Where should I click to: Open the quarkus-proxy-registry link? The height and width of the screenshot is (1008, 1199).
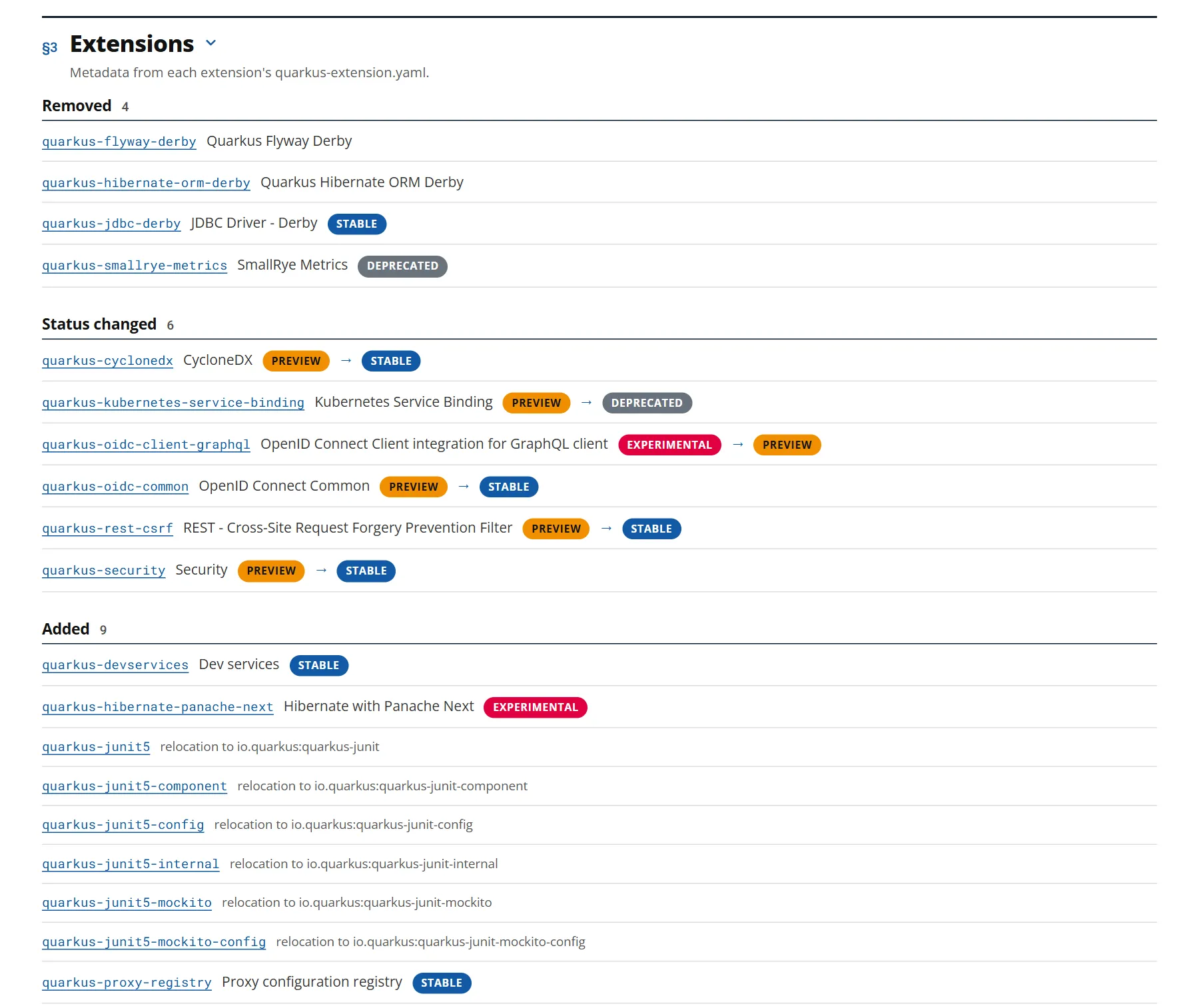(127, 983)
